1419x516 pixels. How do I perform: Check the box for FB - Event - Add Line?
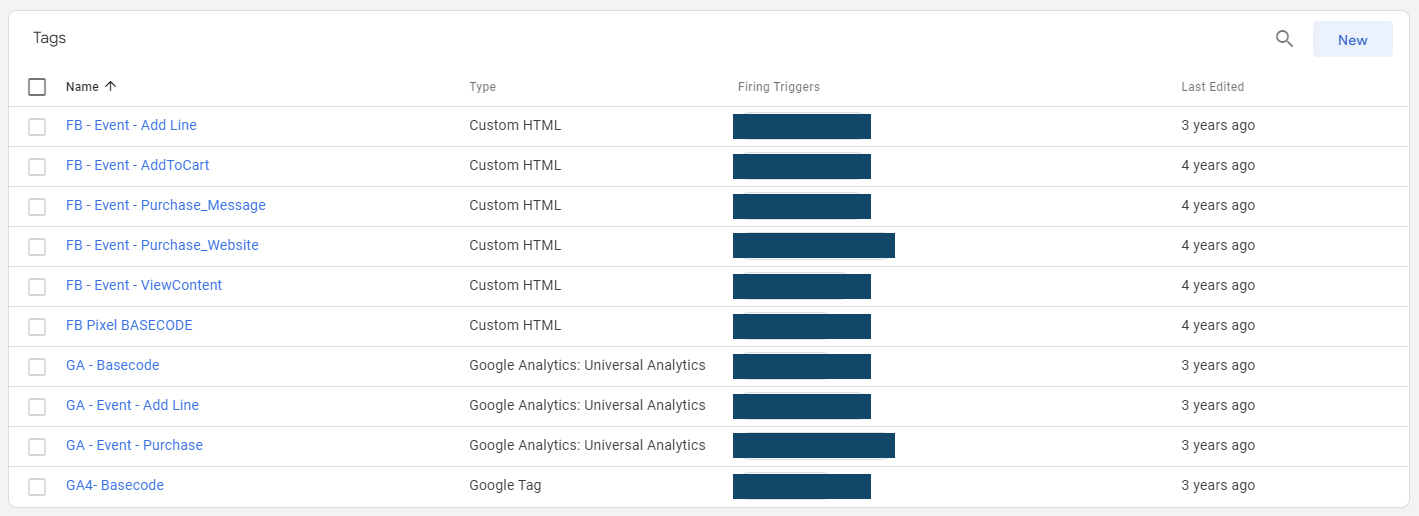click(x=37, y=126)
